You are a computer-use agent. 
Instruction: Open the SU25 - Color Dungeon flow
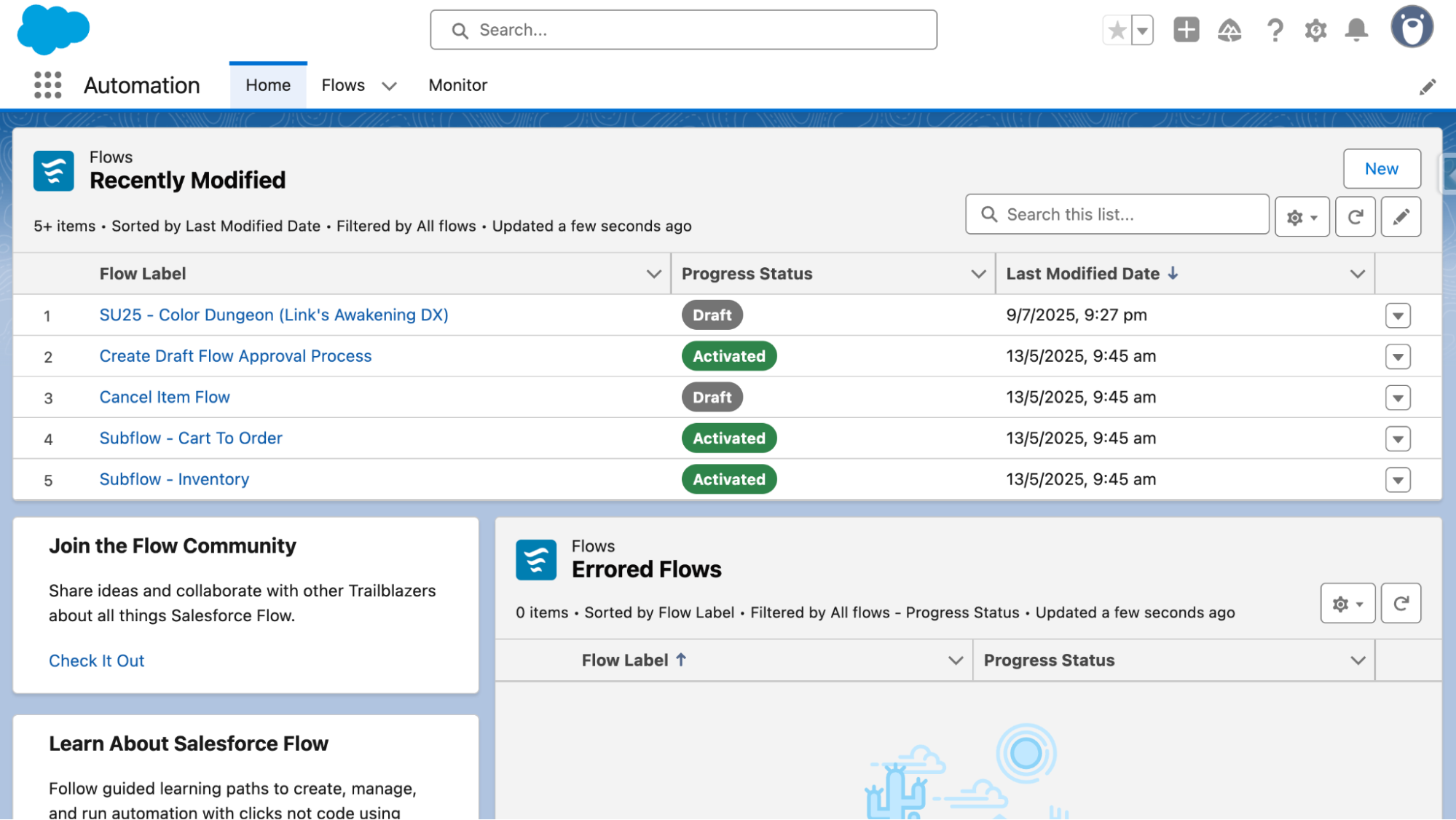click(x=274, y=315)
